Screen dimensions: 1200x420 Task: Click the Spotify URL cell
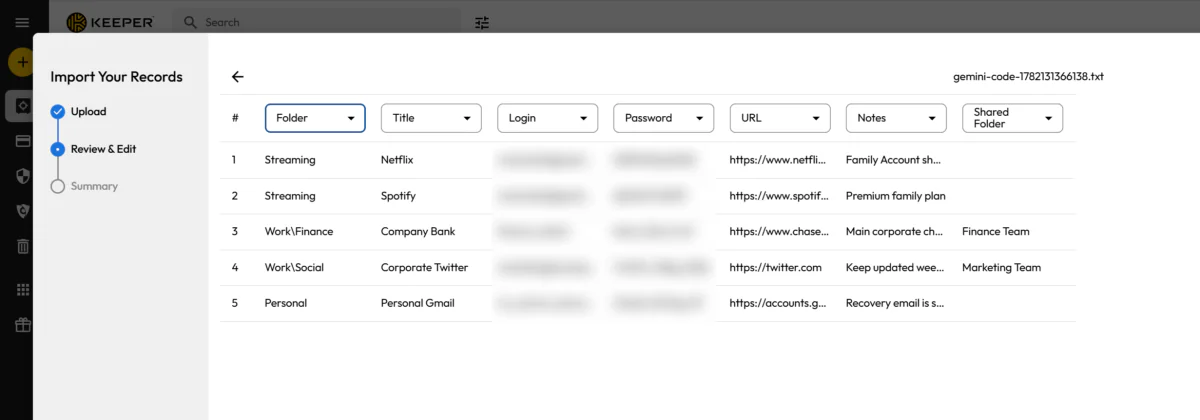coord(779,196)
